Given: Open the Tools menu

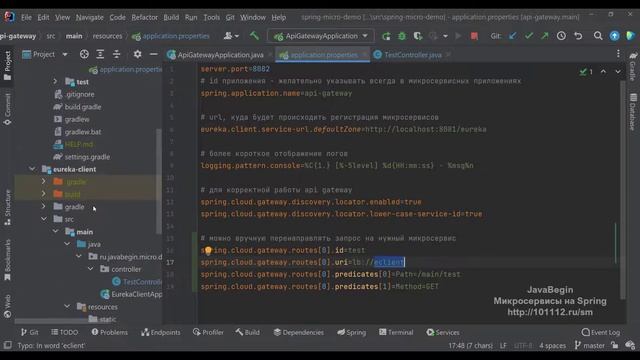Looking at the screenshot, I should pos(211,18).
